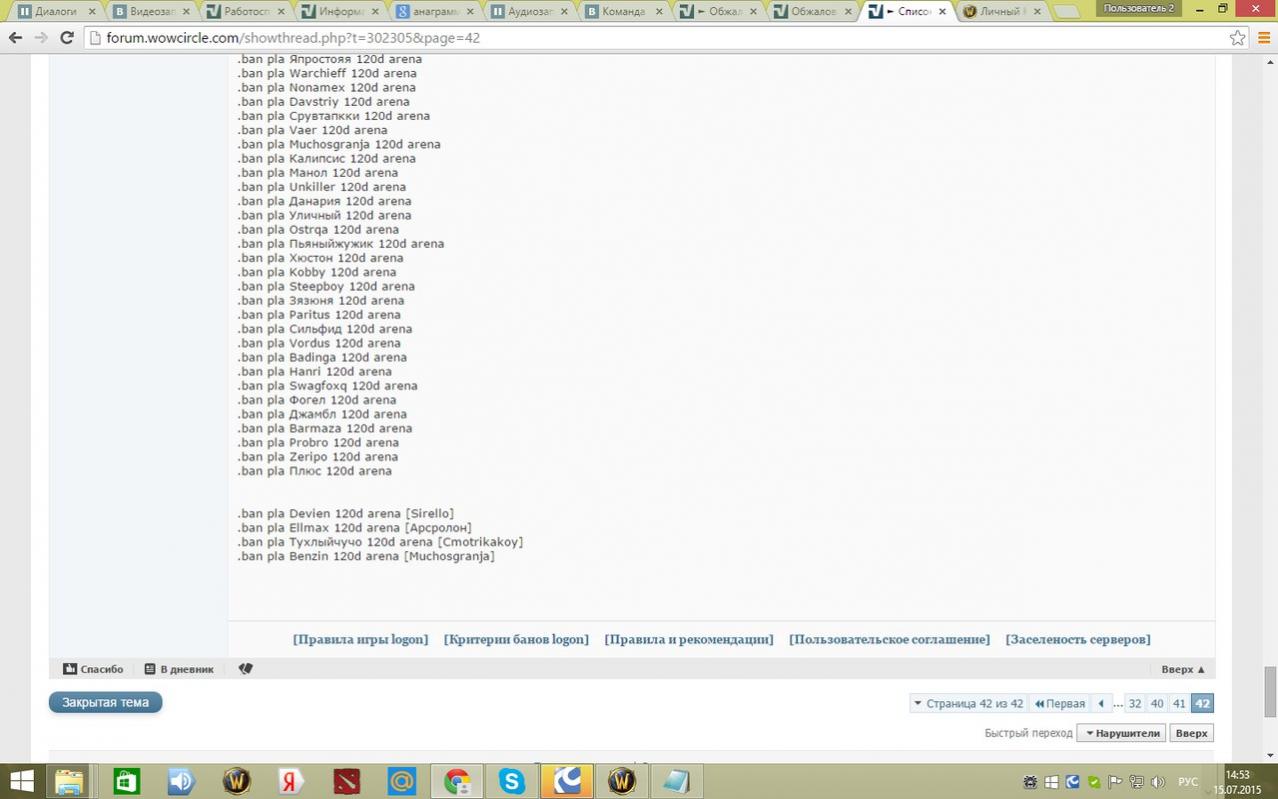This screenshot has width=1278, height=799.
Task: Open the Chrome hamburger menu
Action: pos(1264,38)
